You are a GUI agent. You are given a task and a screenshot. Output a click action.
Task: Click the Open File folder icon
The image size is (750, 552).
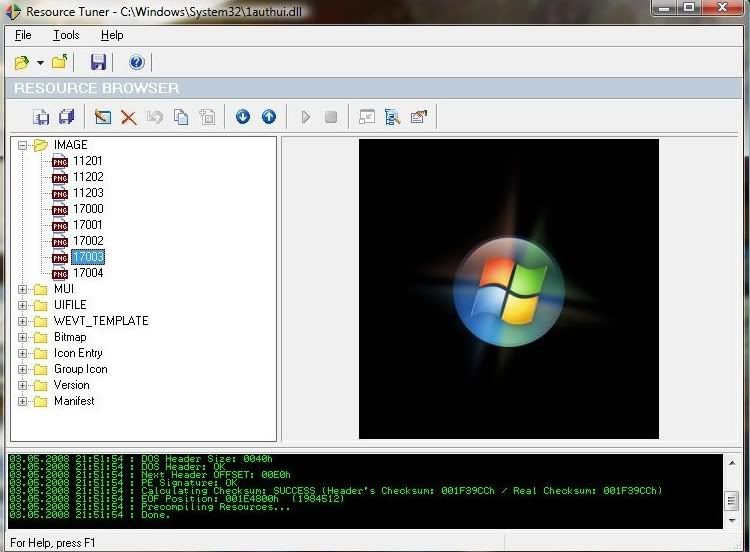[22, 62]
